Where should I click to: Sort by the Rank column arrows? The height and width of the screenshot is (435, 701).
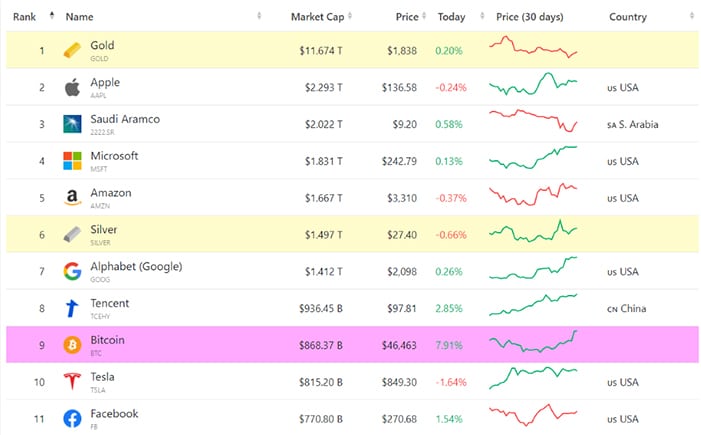pyautogui.click(x=52, y=16)
